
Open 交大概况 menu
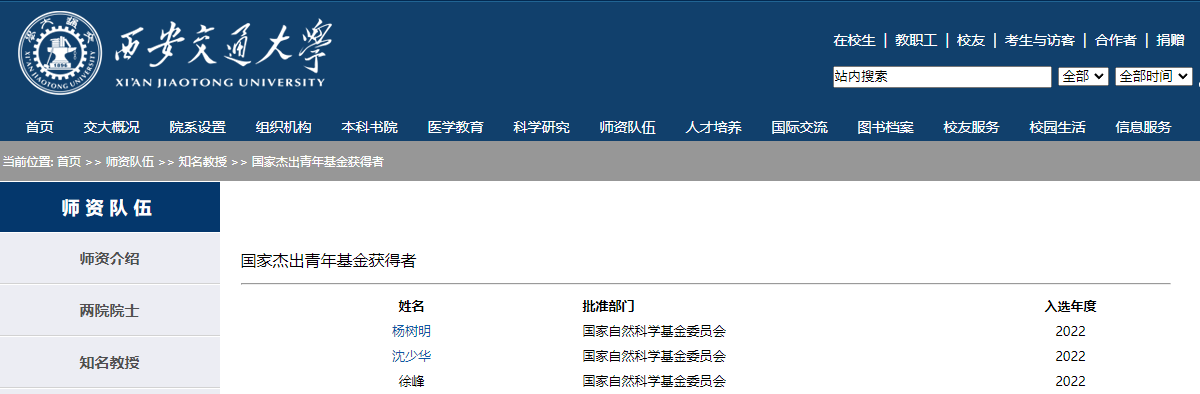(111, 127)
